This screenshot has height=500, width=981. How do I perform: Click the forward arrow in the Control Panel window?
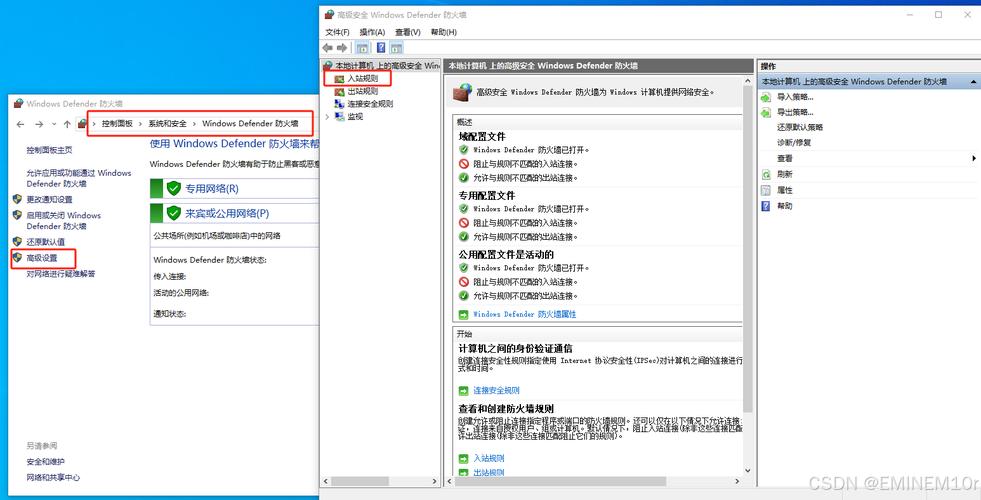pyautogui.click(x=39, y=125)
